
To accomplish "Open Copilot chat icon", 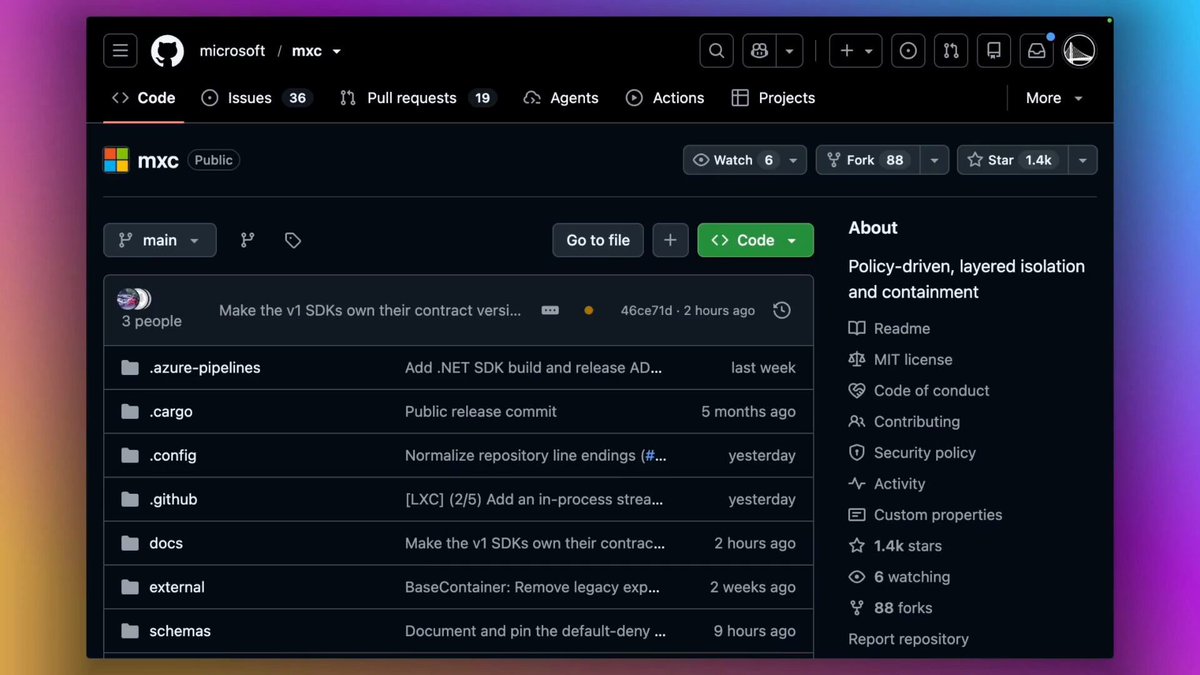I will 759,51.
